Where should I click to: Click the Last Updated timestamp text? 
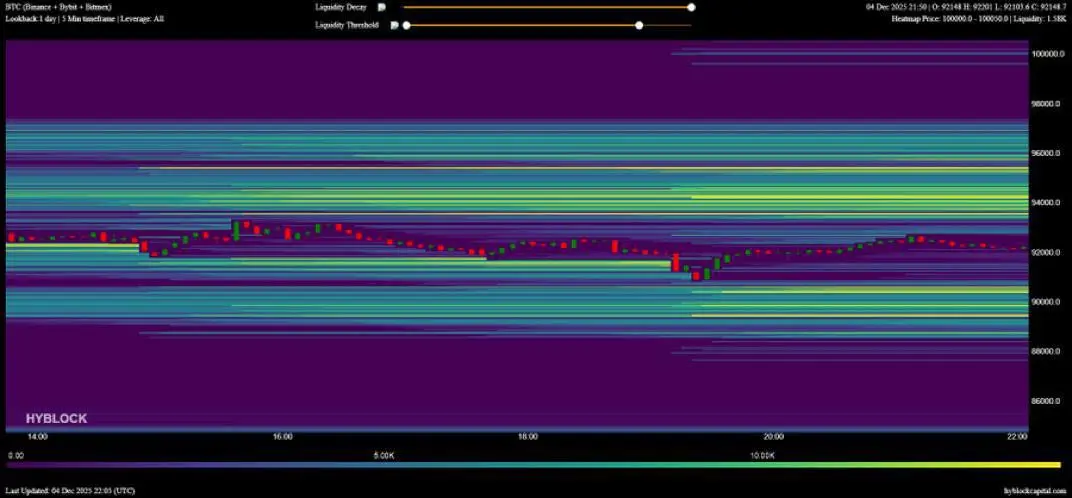tap(70, 491)
